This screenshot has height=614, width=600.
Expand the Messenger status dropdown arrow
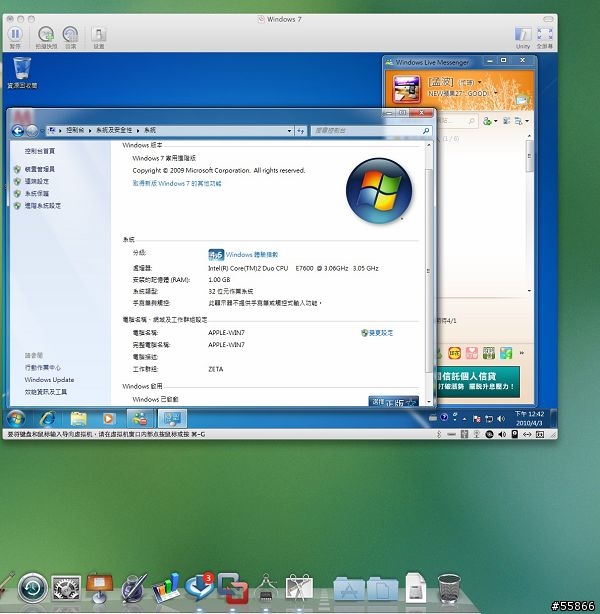coord(480,82)
